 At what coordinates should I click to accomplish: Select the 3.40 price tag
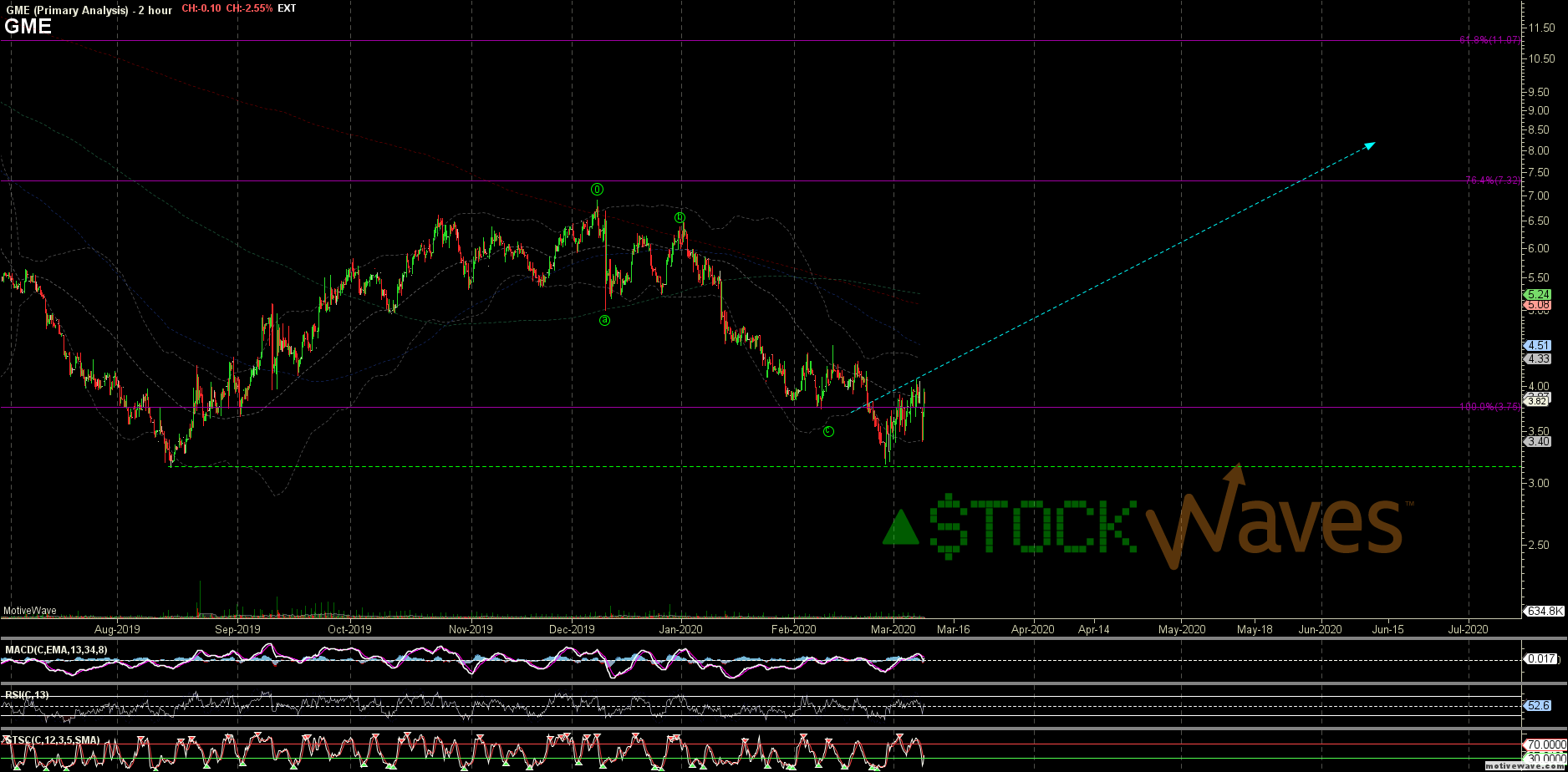[1537, 441]
